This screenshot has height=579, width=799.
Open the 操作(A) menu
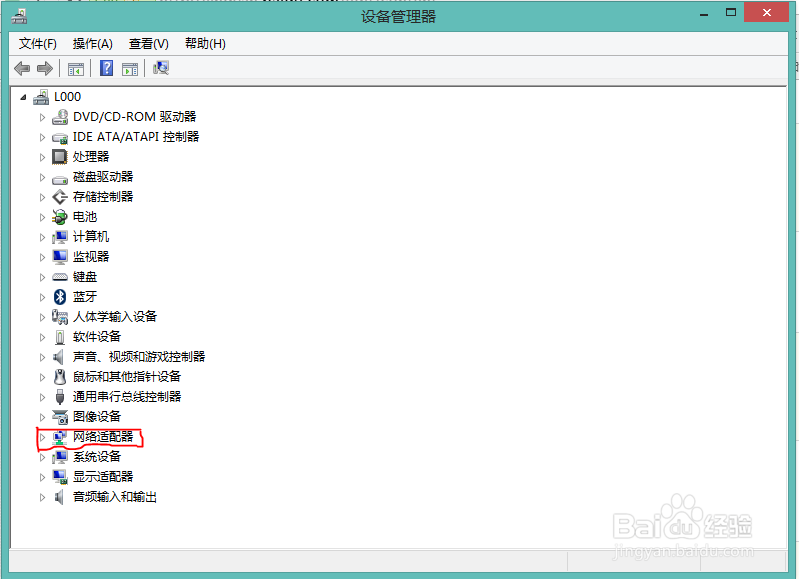pos(93,44)
